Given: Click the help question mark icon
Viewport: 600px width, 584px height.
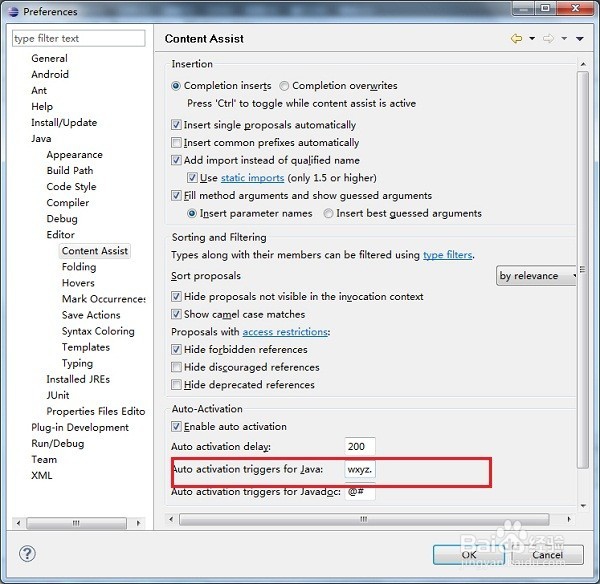Looking at the screenshot, I should [x=27, y=553].
